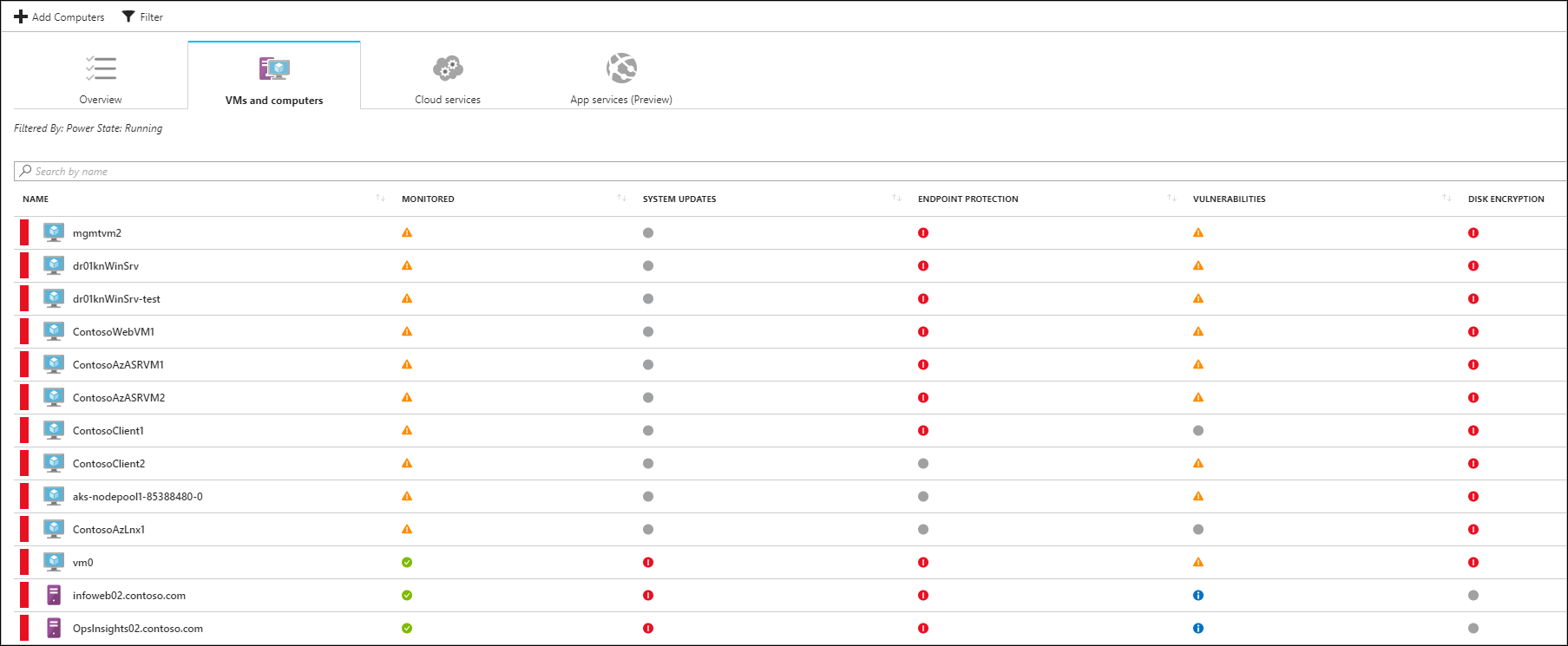
Task: Sort by the ENDPOINT PROTECTION column arrows
Action: pyautogui.click(x=1171, y=199)
